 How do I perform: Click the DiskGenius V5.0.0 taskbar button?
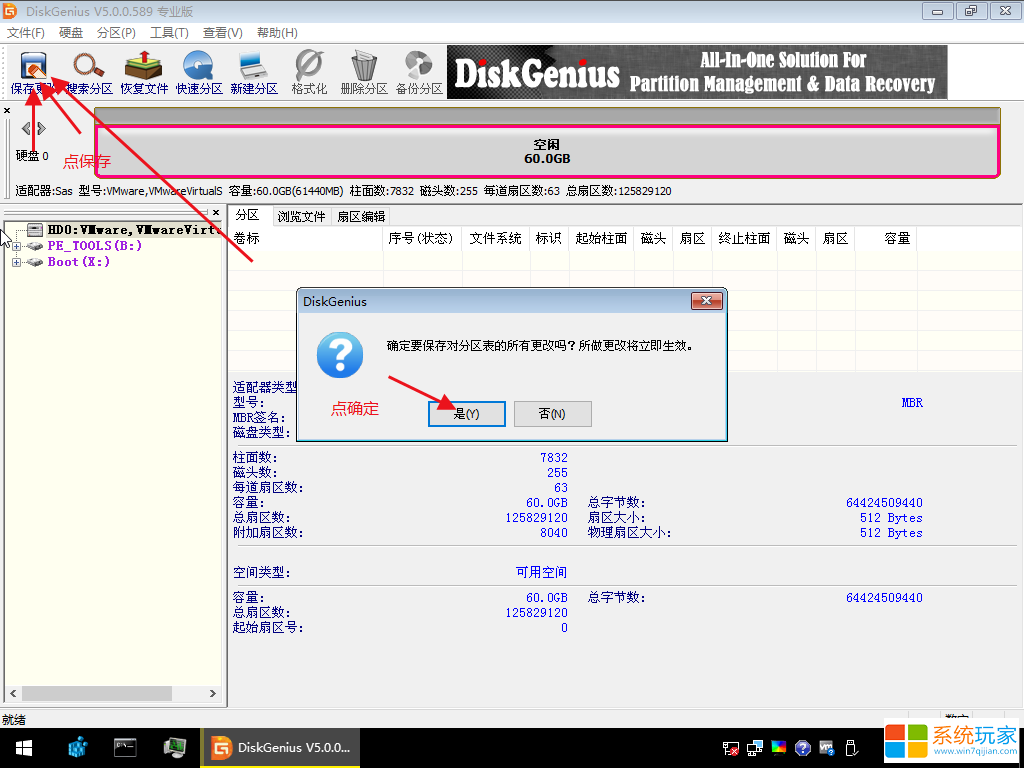click(281, 748)
